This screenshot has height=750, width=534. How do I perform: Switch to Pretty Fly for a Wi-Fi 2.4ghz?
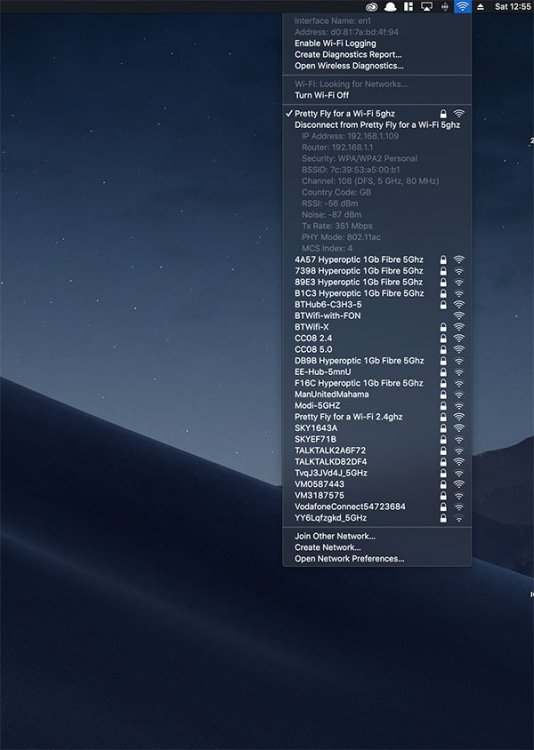pyautogui.click(x=377, y=417)
